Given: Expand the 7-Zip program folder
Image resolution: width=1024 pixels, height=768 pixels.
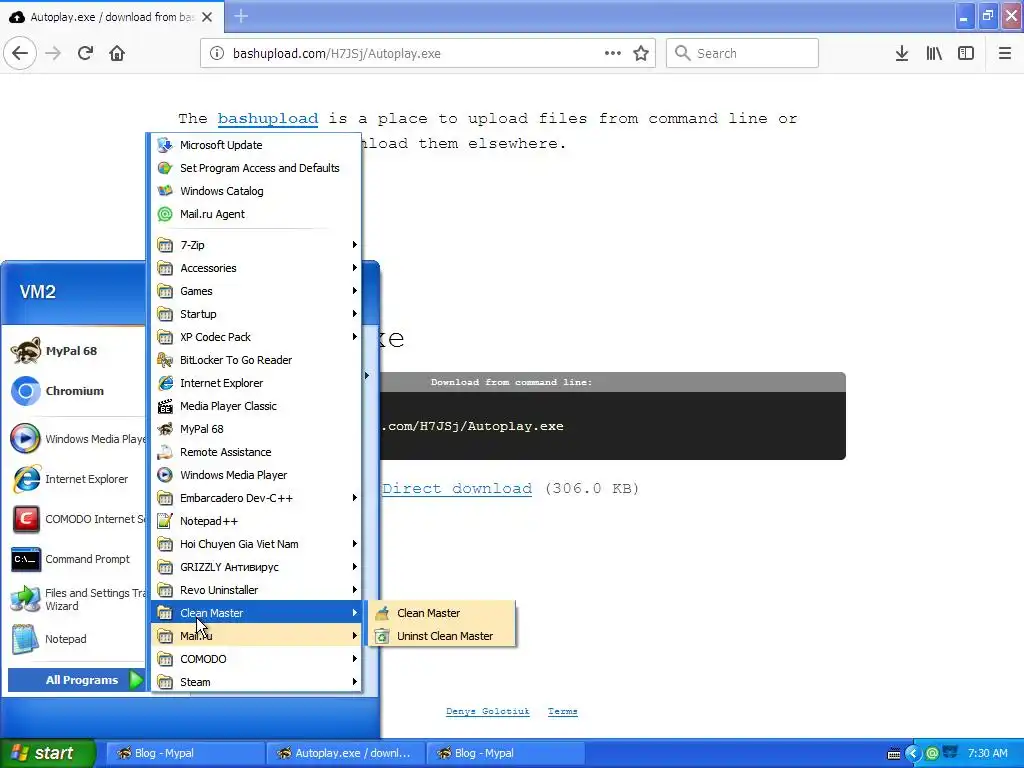Looking at the screenshot, I should click(x=256, y=245).
